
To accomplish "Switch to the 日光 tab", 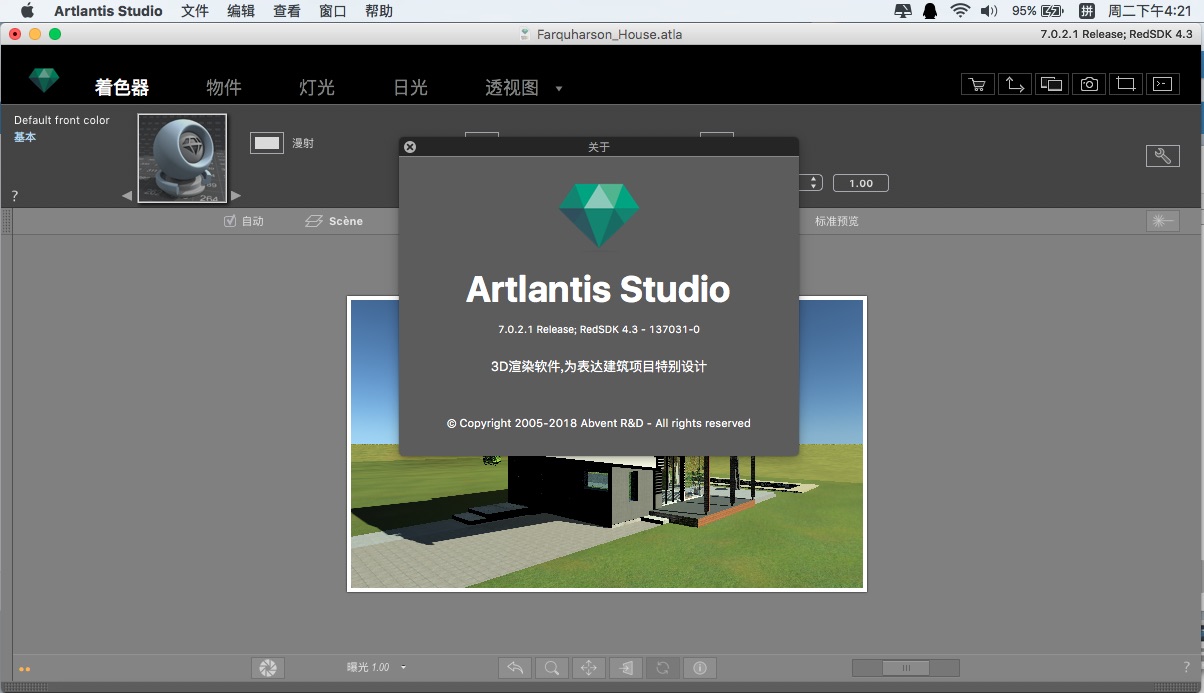I will (411, 88).
